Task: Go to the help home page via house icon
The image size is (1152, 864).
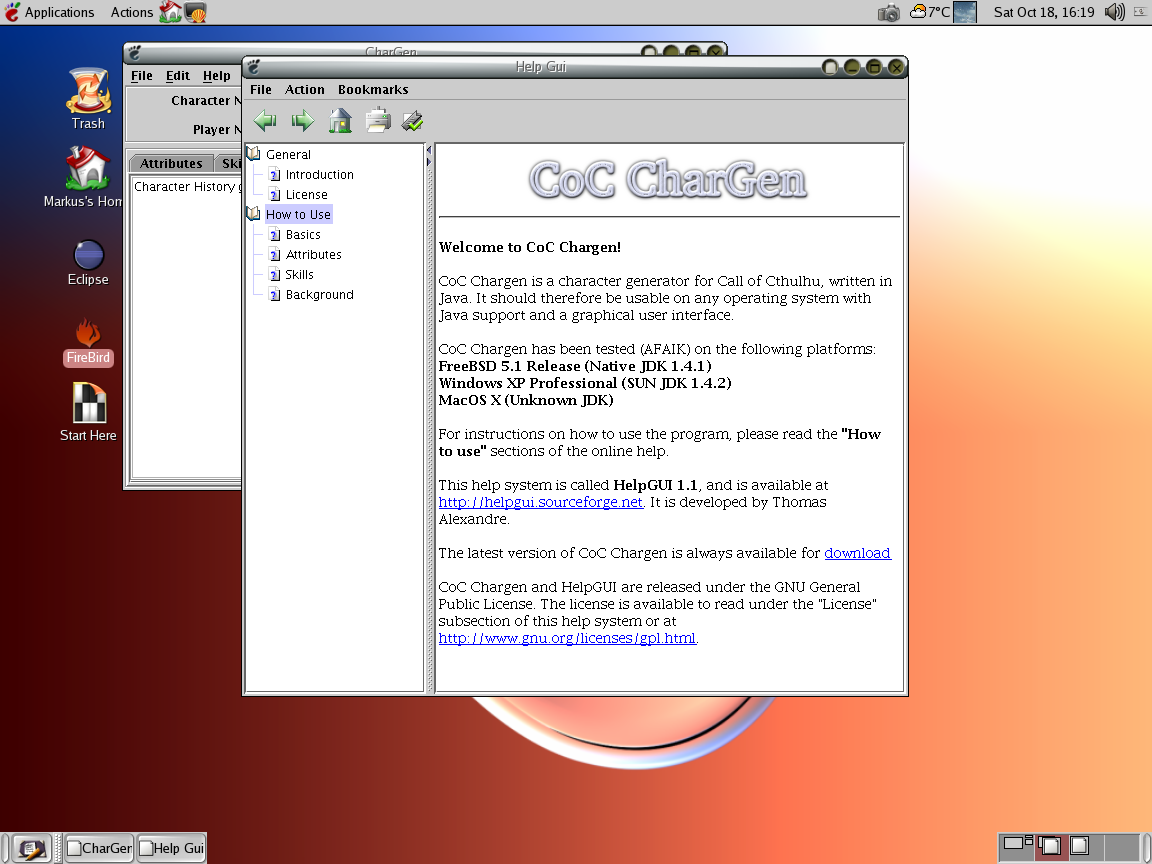Action: [340, 120]
